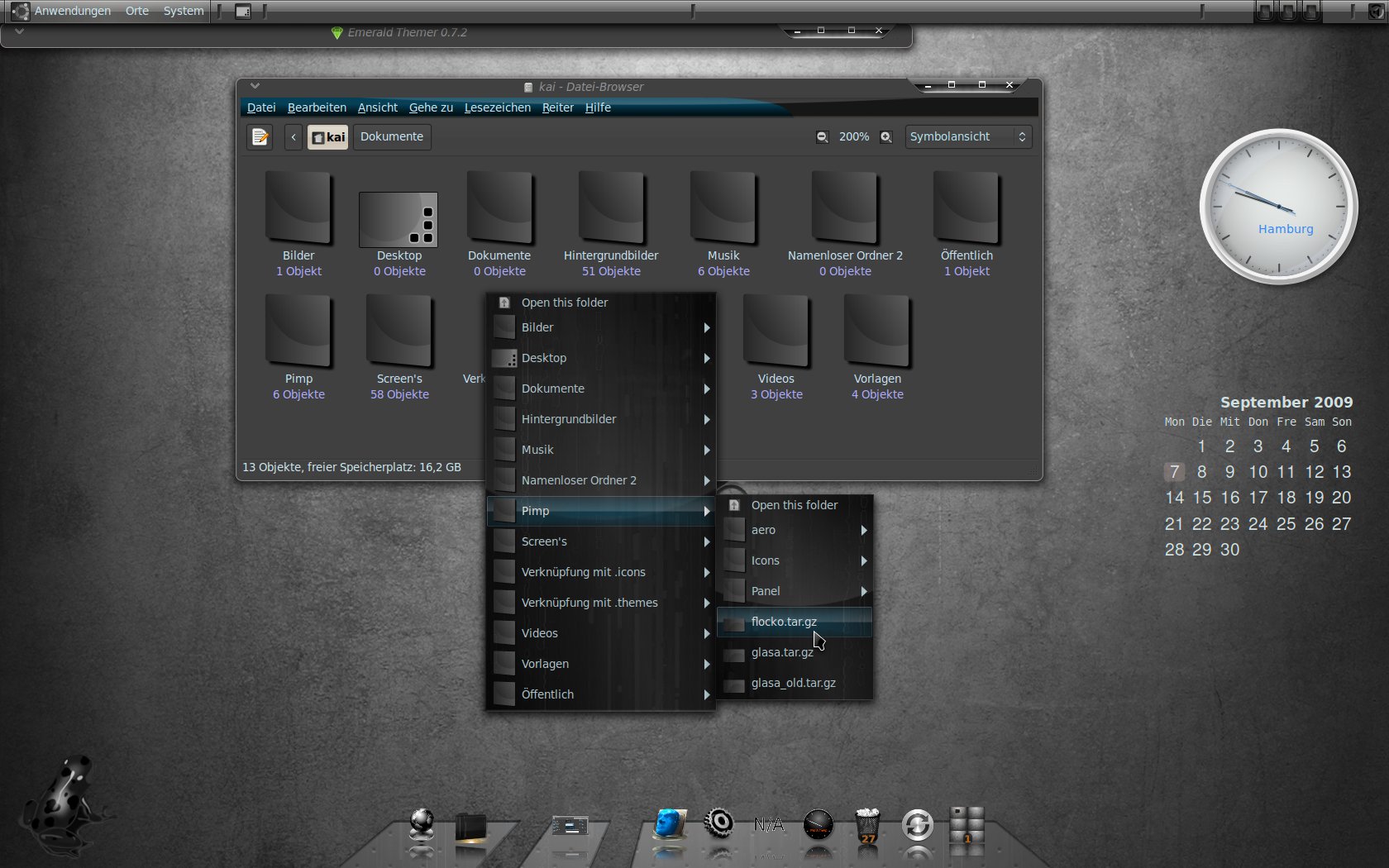Expand the Screen's submenu entry
Viewport: 1389px width, 868px height.
click(601, 541)
